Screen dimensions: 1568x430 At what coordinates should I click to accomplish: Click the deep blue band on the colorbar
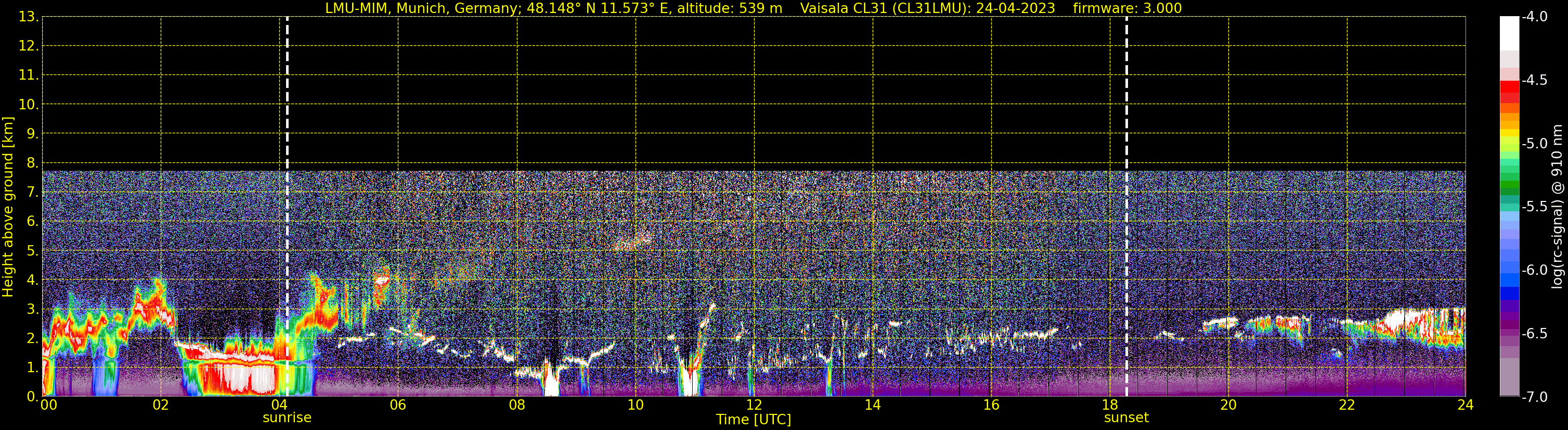pos(1509,293)
